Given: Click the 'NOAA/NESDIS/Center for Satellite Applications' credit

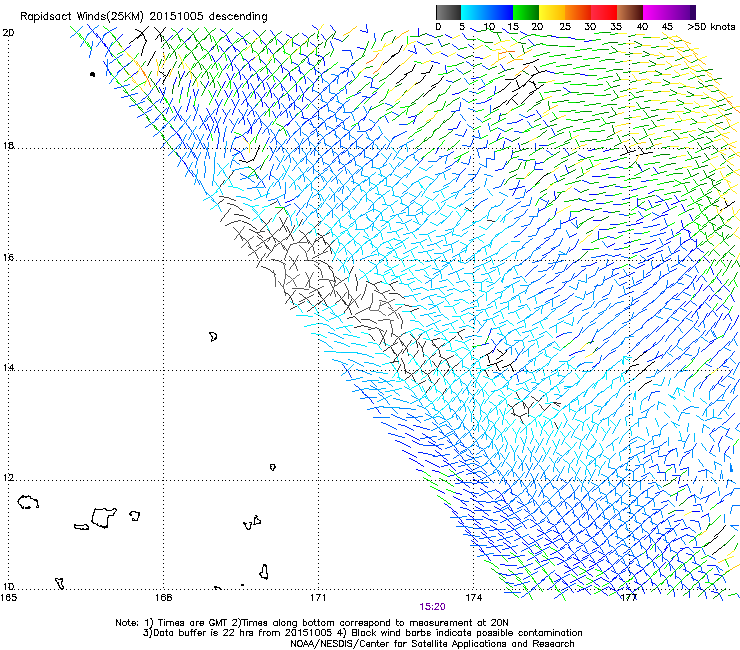Looking at the screenshot, I should (399, 644).
